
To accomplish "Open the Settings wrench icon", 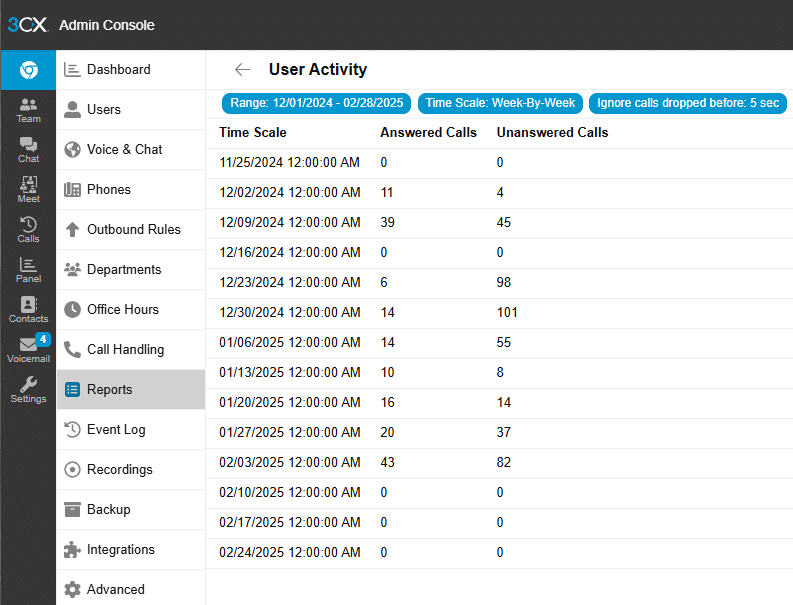I will pyautogui.click(x=28, y=390).
